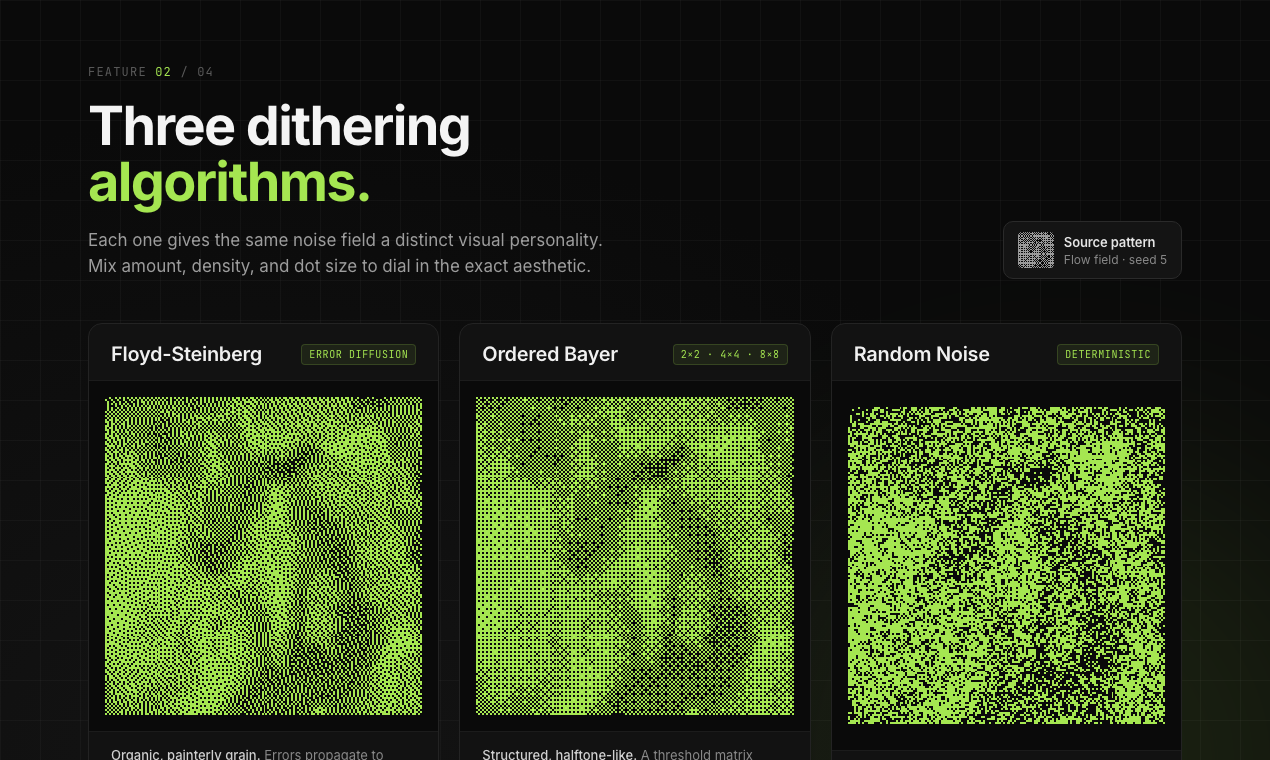The image size is (1270, 760).
Task: Click the Source pattern label
Action: (x=1109, y=242)
